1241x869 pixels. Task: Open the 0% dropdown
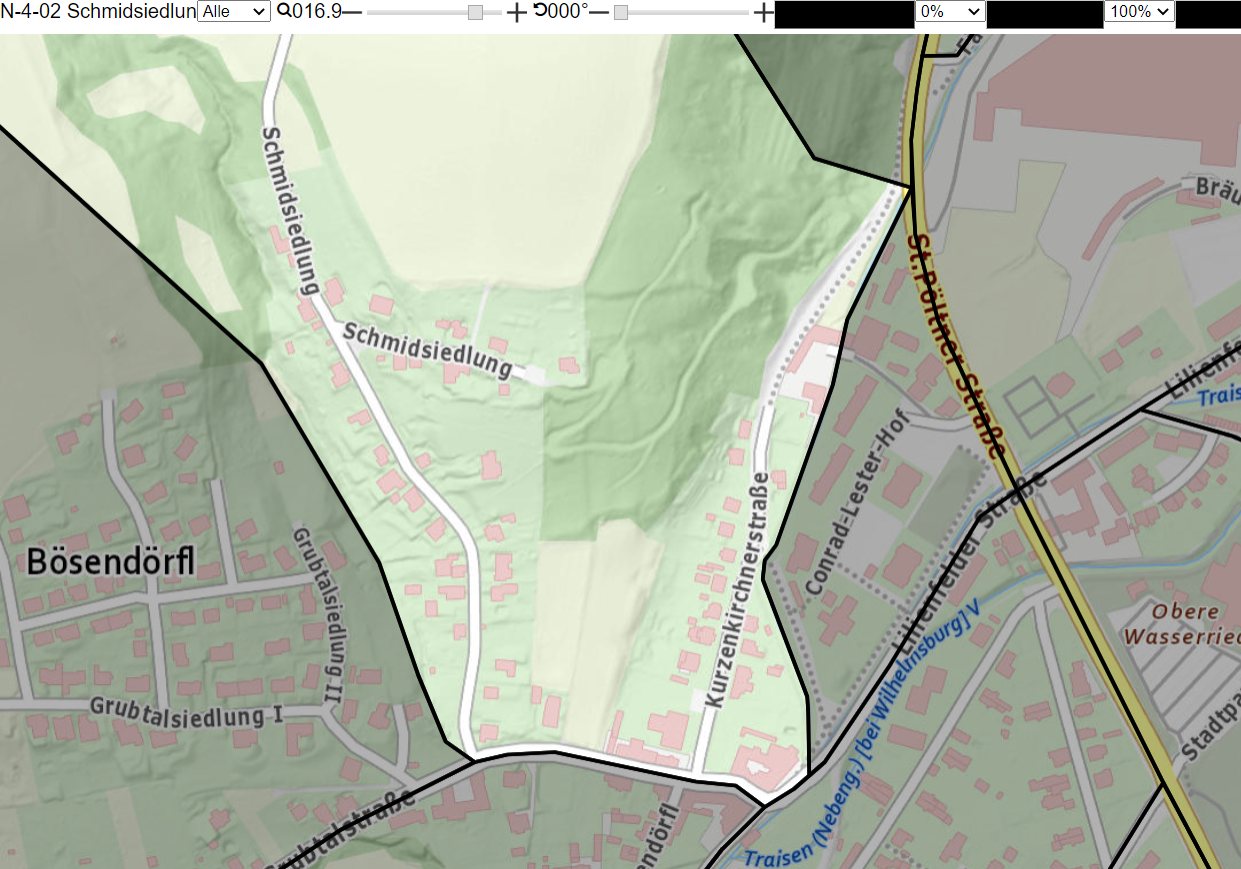pyautogui.click(x=950, y=12)
